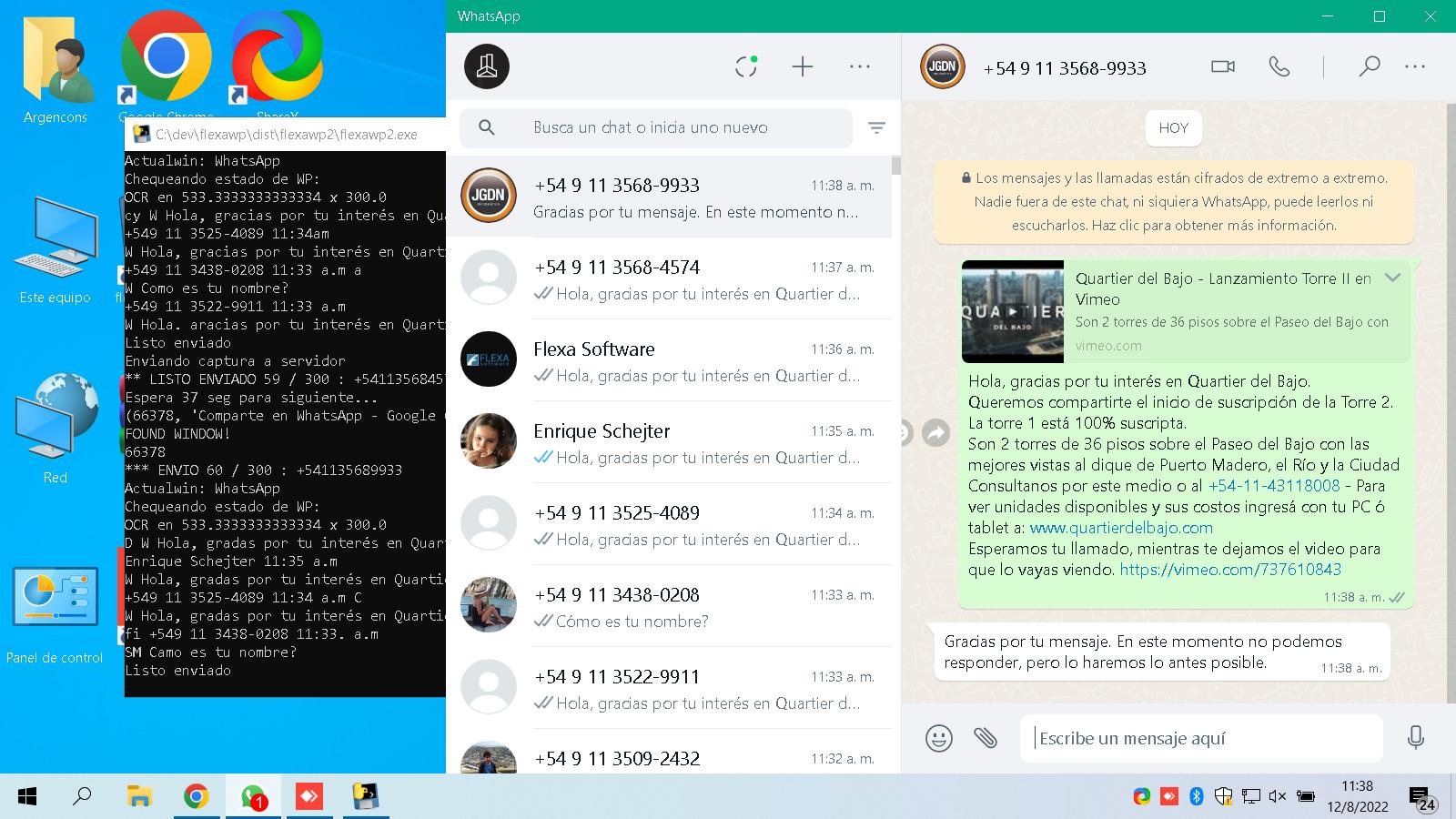Open the Argencons desktop folder
This screenshot has height=819, width=1456.
[x=56, y=69]
